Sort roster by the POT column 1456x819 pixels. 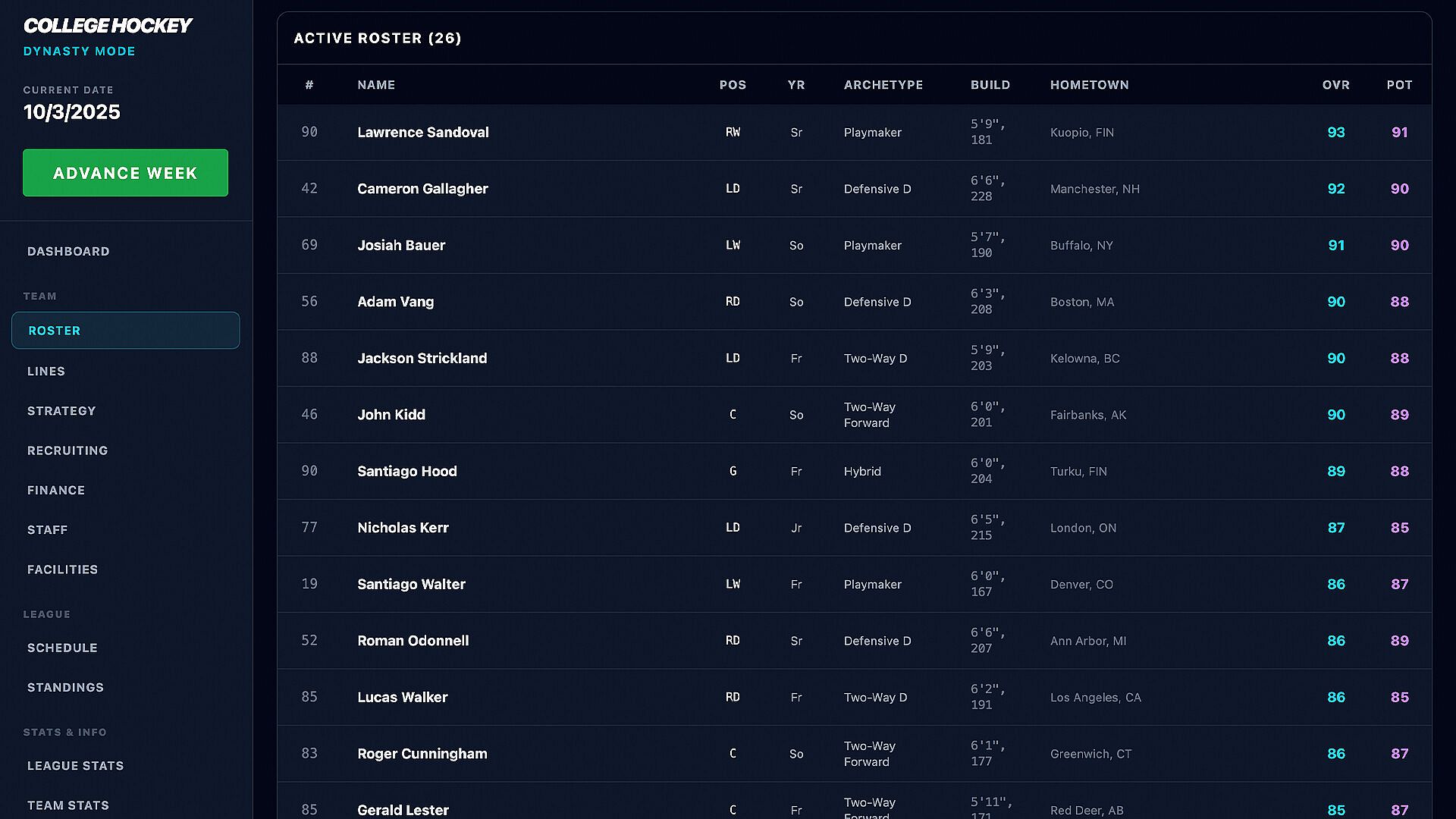[1399, 85]
